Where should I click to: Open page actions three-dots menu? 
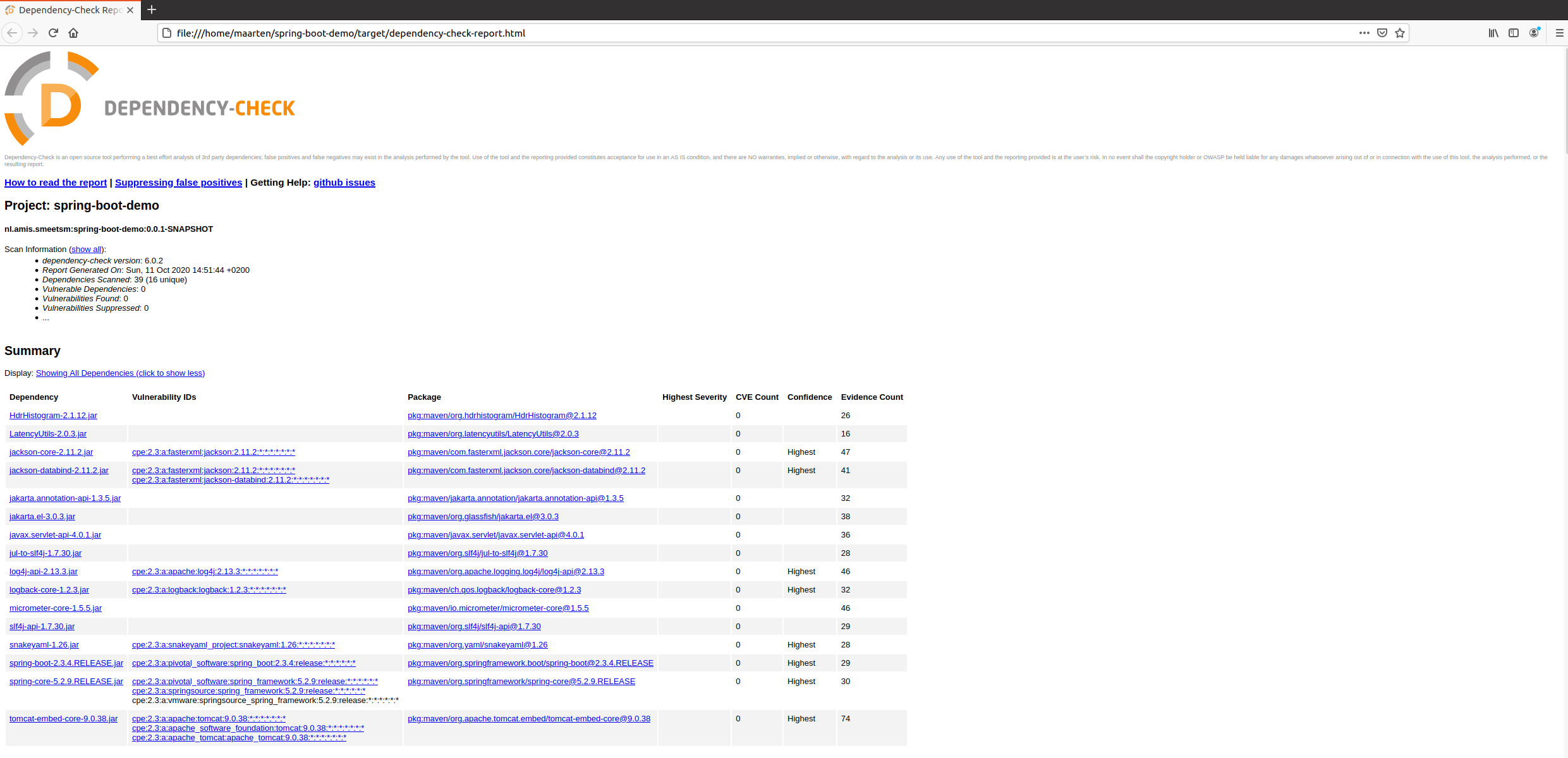click(1364, 33)
